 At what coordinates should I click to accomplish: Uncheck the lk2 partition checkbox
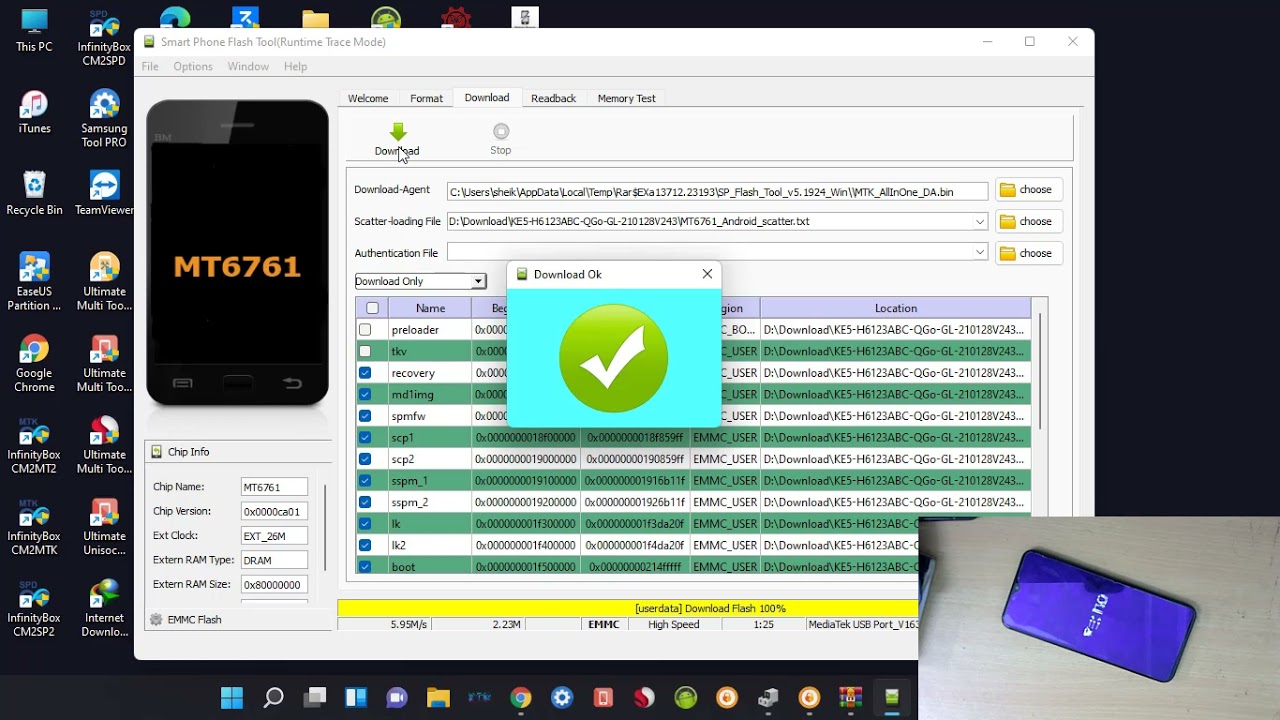click(365, 545)
